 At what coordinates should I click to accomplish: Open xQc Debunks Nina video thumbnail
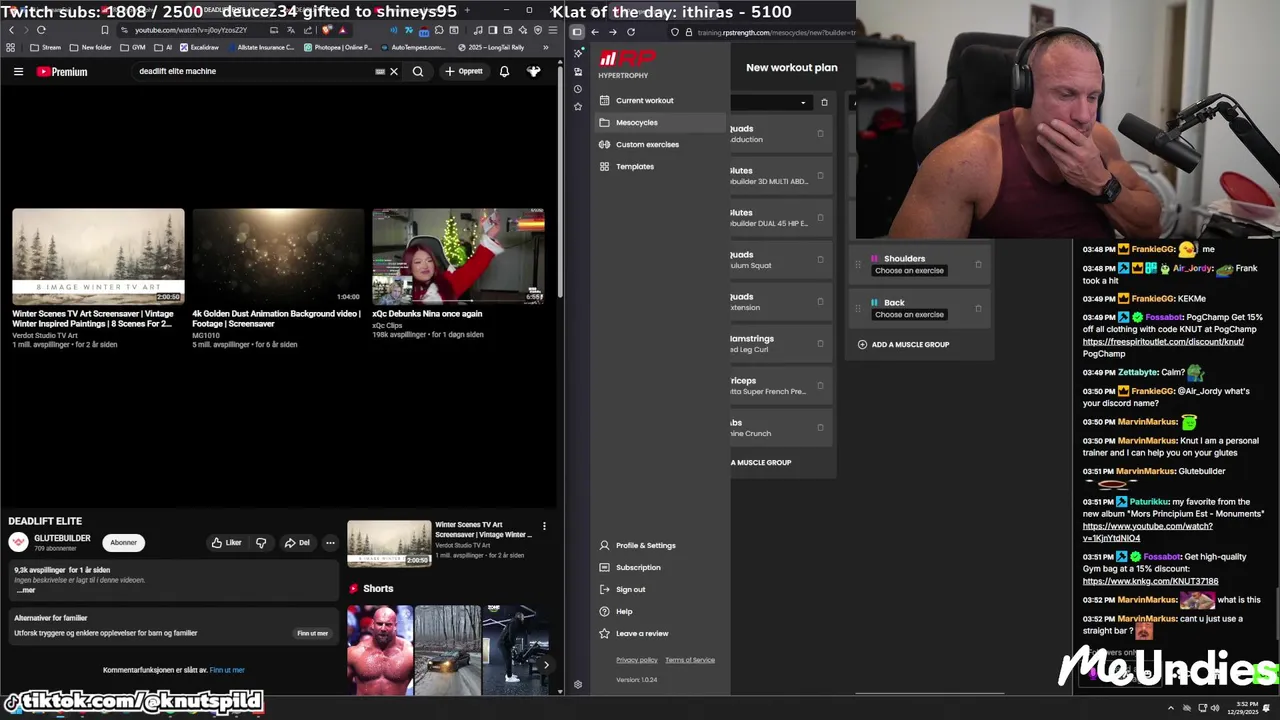point(458,256)
